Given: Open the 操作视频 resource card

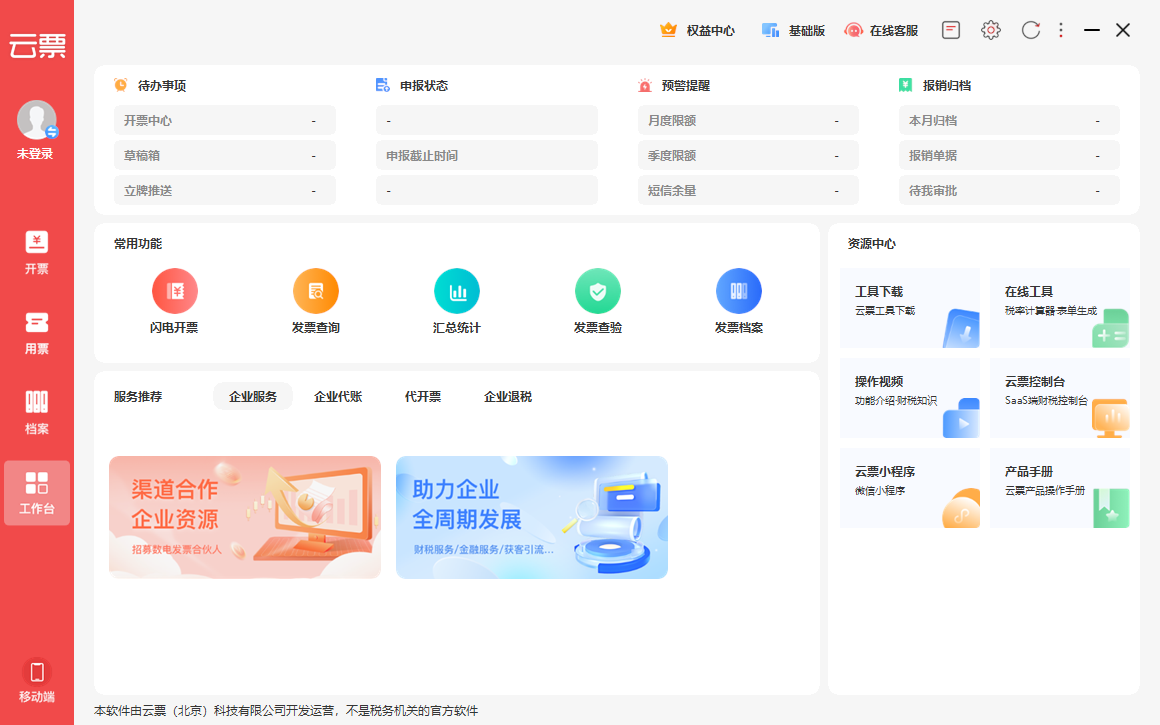Looking at the screenshot, I should pyautogui.click(x=910, y=398).
